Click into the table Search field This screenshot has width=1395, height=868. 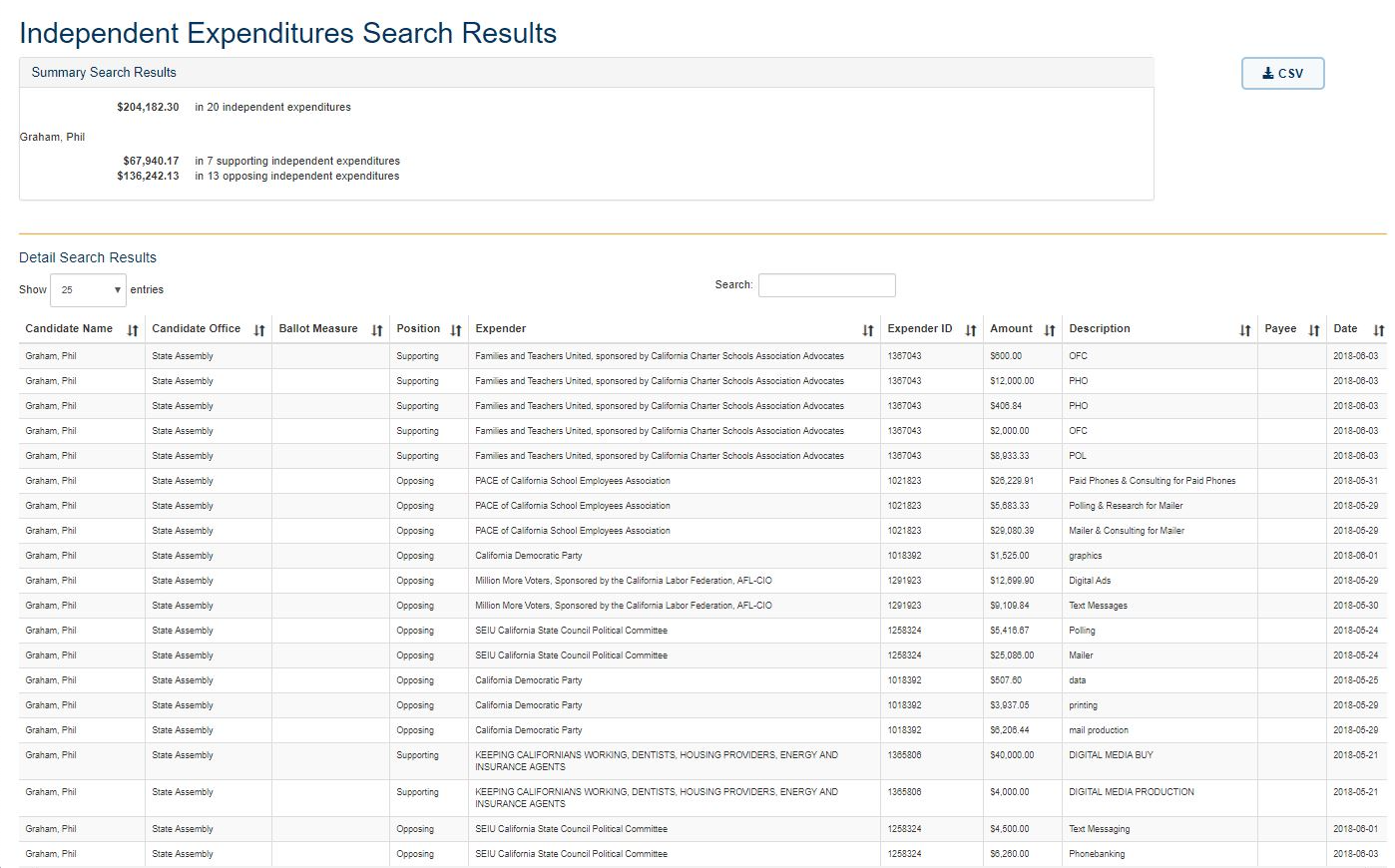[x=826, y=285]
